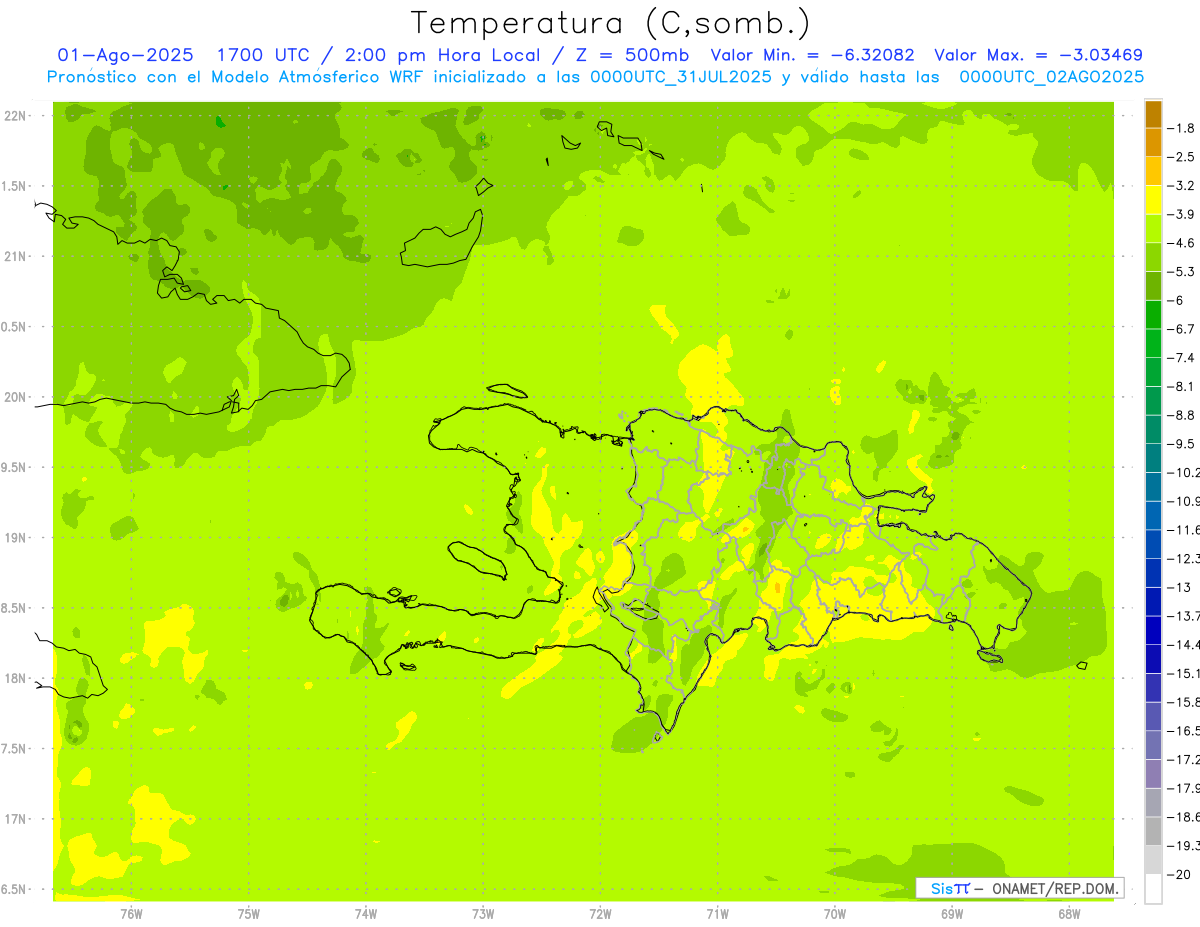1200x927 pixels.
Task: Click the '01-Ago-2025' date text
Action: coord(125,55)
